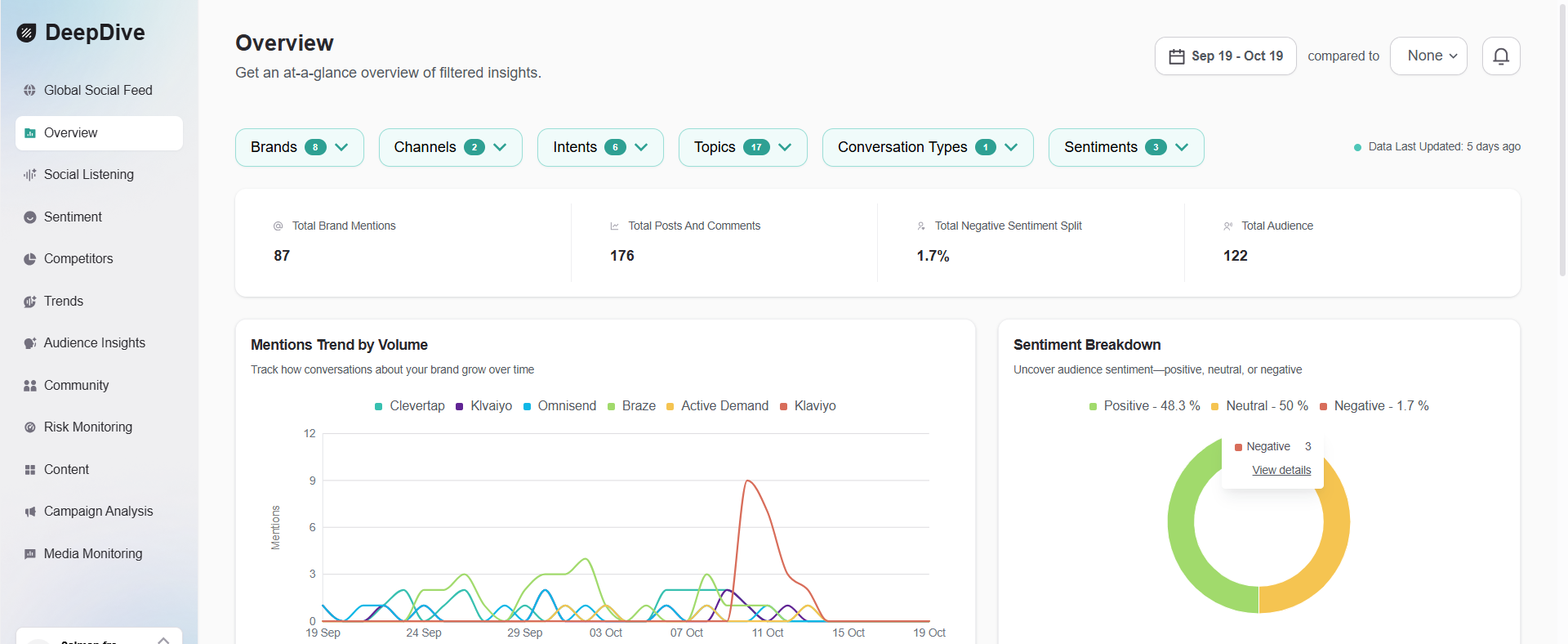The image size is (1568, 644).
Task: Click the Community people icon
Action: (30, 385)
